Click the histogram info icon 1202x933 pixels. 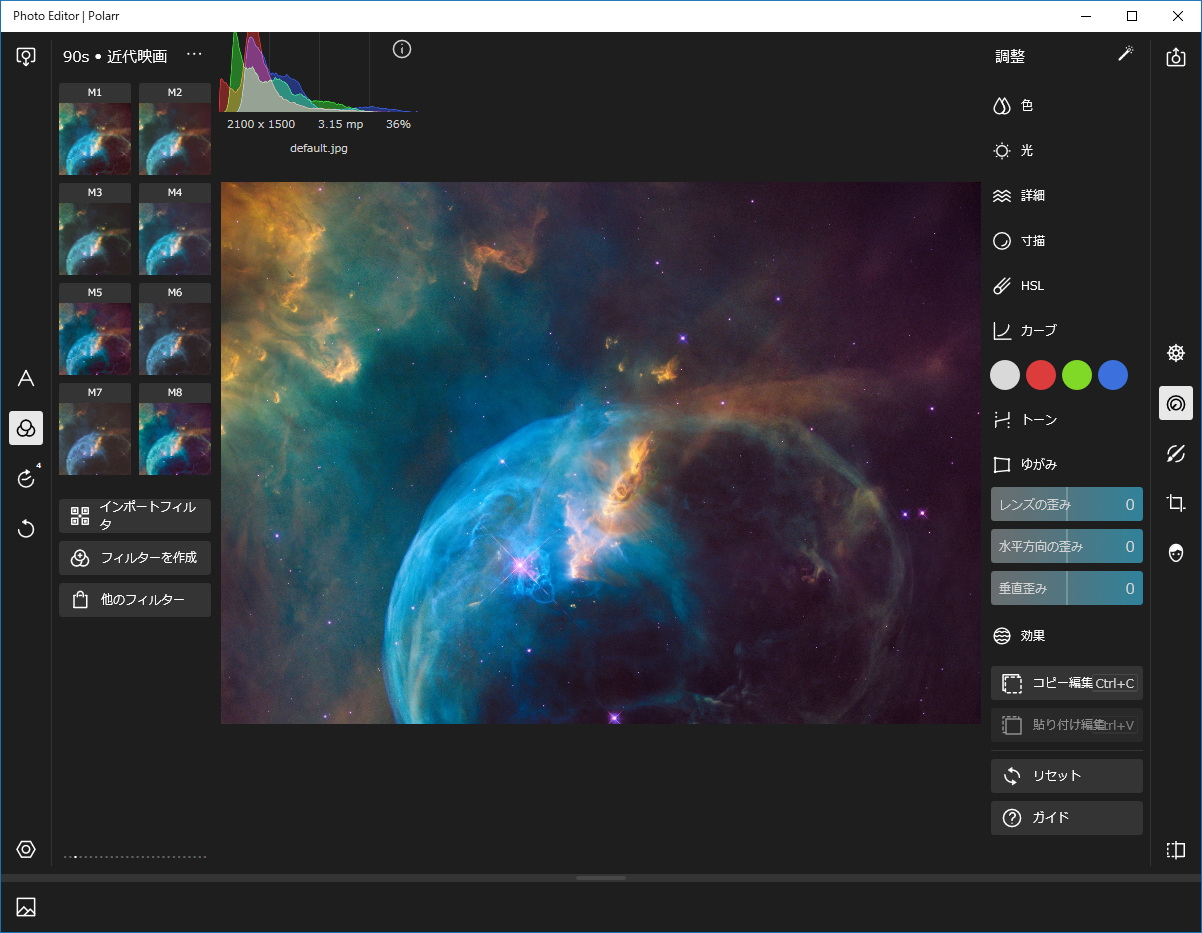(401, 48)
